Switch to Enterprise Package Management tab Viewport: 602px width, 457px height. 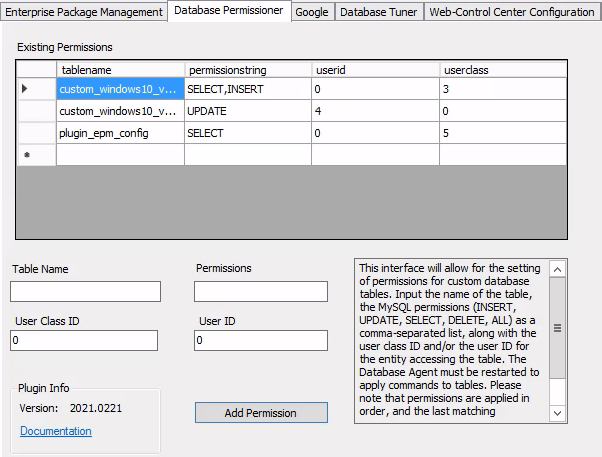84,12
